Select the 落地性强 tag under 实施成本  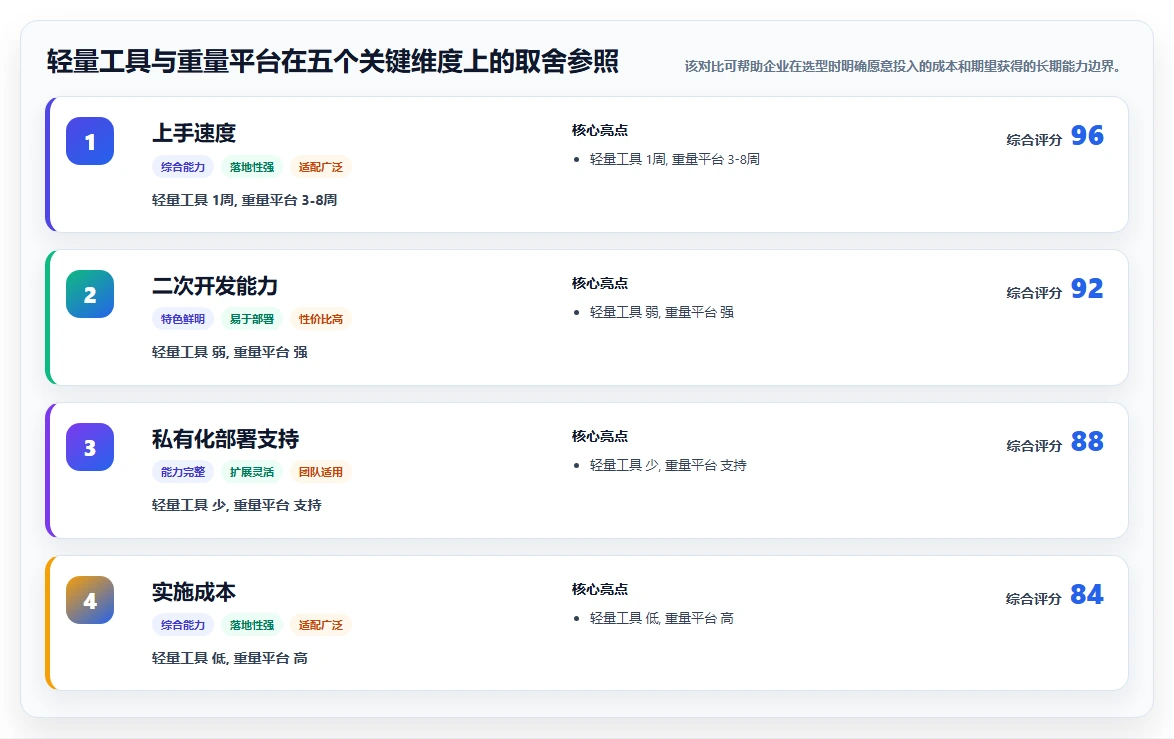coord(252,624)
